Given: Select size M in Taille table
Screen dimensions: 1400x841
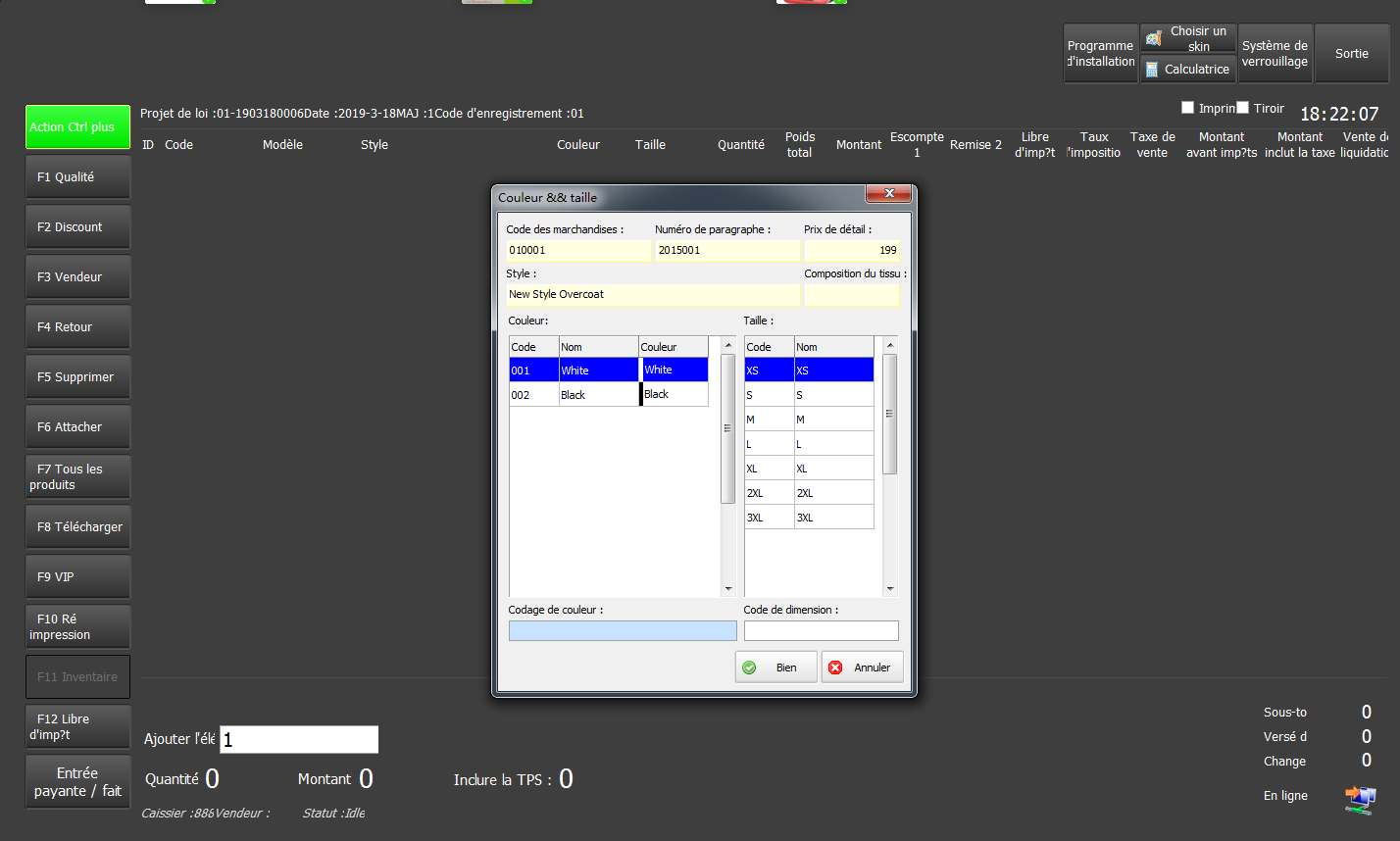Looking at the screenshot, I should (x=808, y=420).
